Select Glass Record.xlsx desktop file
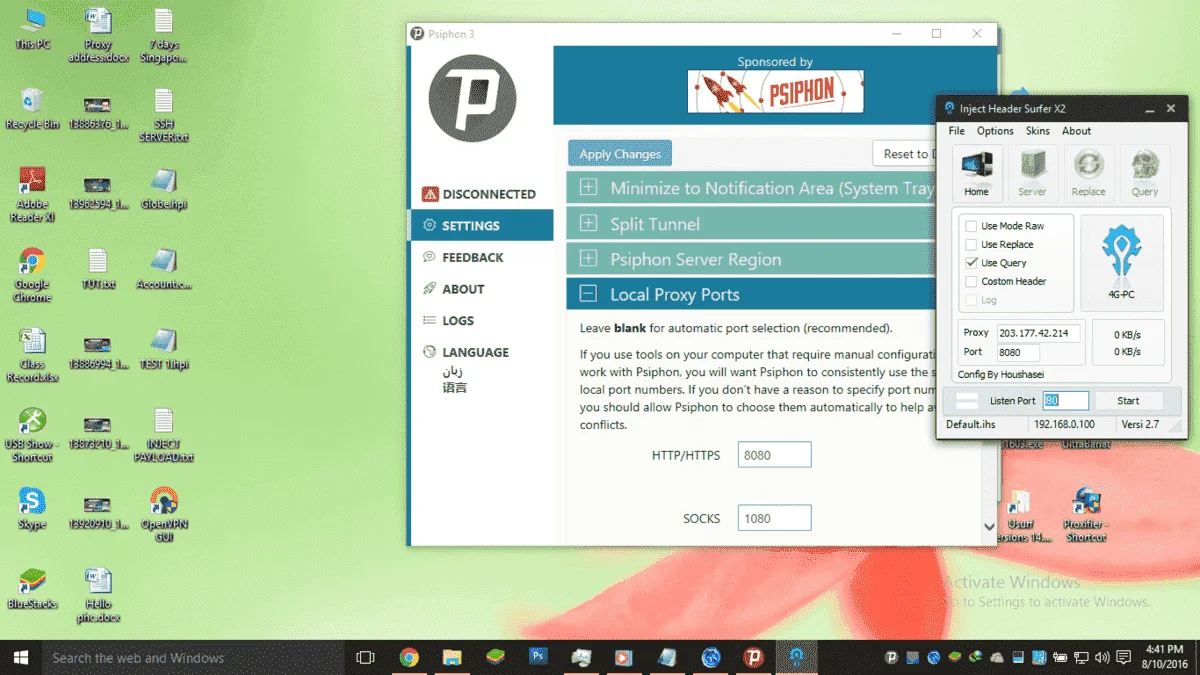Viewport: 1200px width, 675px height. 32,355
